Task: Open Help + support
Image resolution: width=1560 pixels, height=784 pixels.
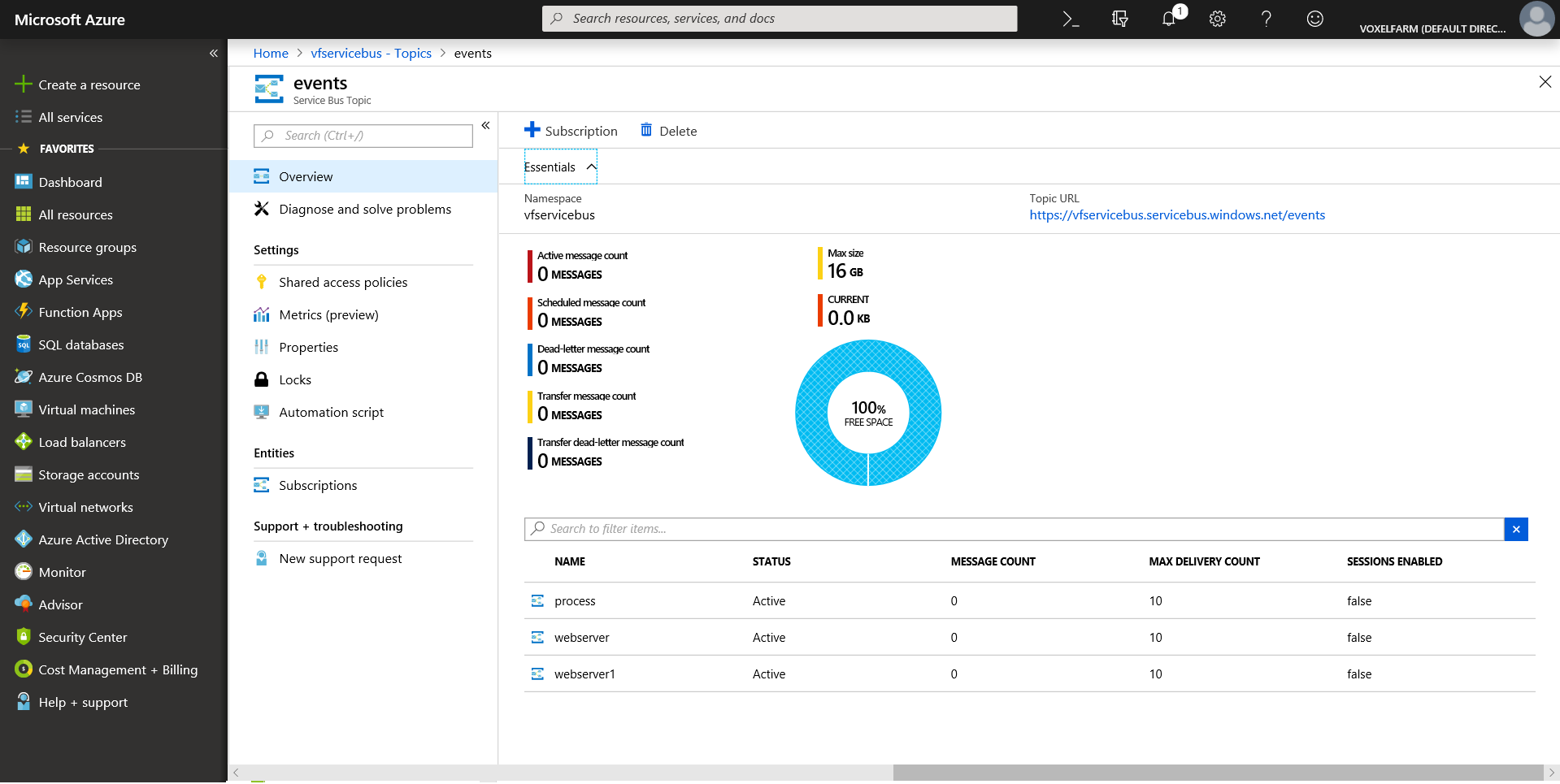Action: 83,702
